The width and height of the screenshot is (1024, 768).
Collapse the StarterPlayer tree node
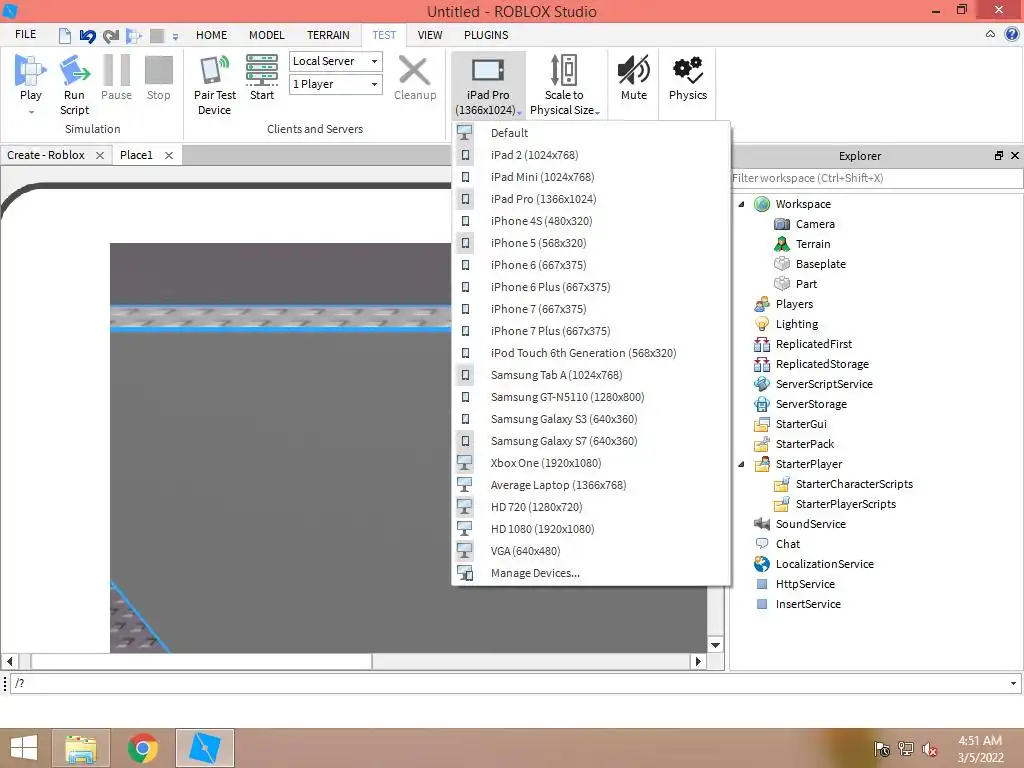pyautogui.click(x=741, y=464)
